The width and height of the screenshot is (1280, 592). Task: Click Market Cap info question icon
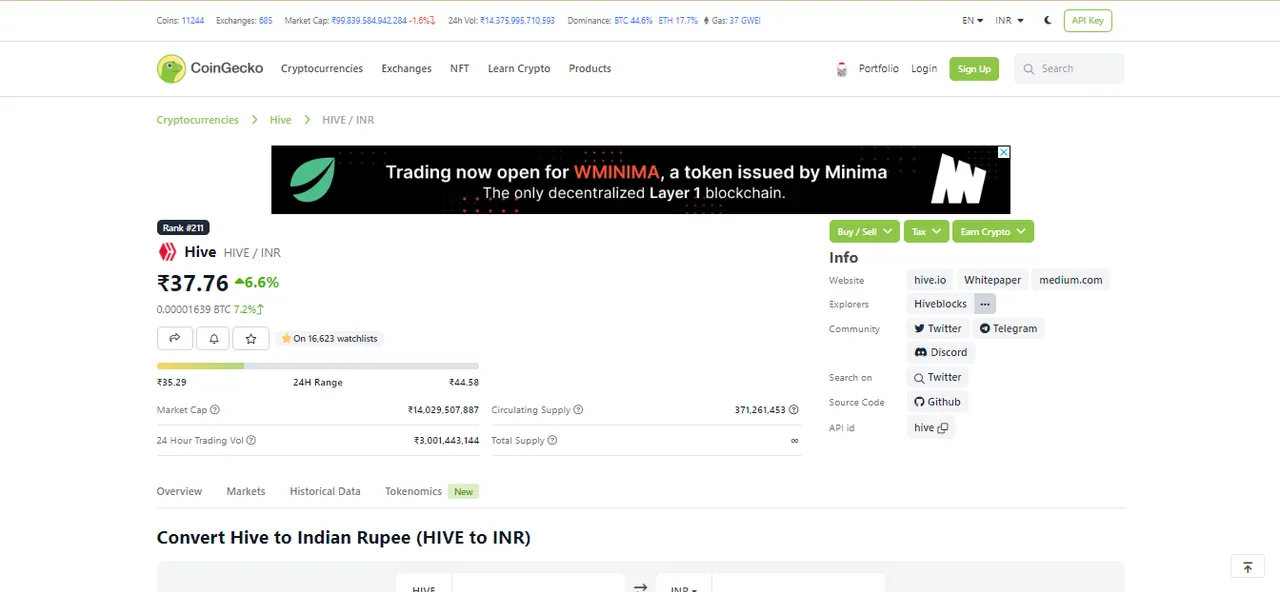[215, 410]
